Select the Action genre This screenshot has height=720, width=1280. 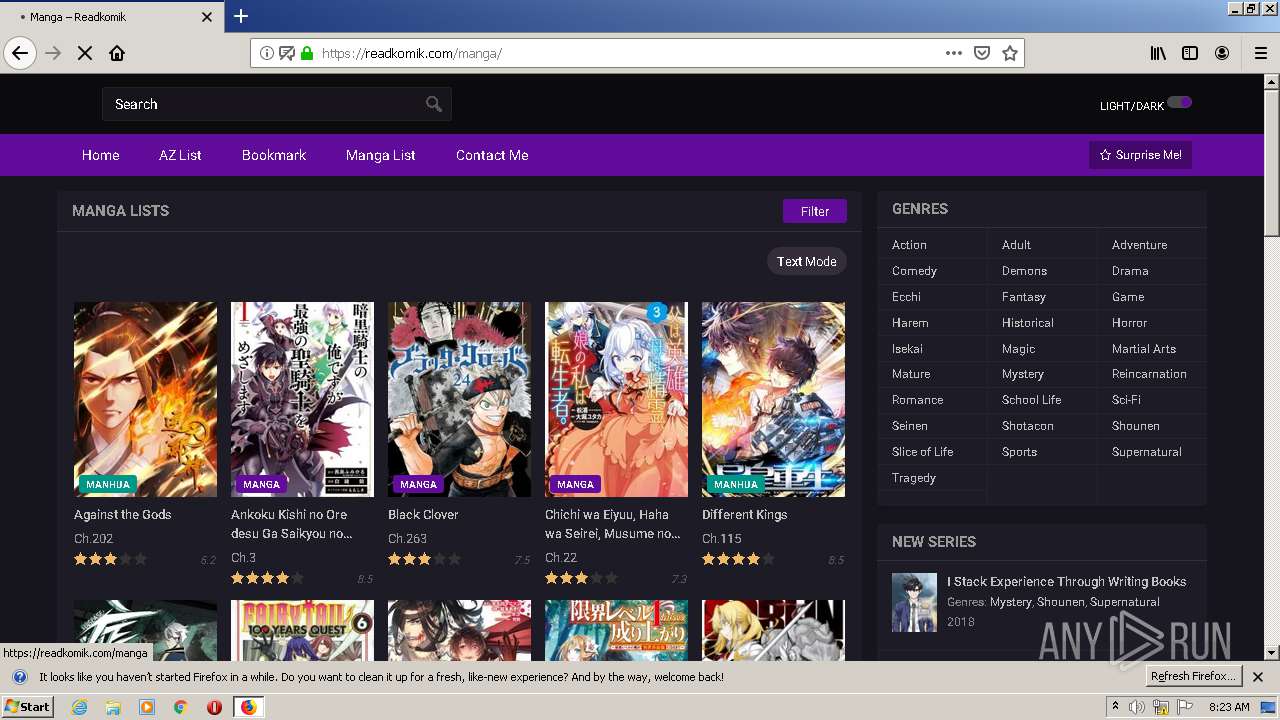909,245
